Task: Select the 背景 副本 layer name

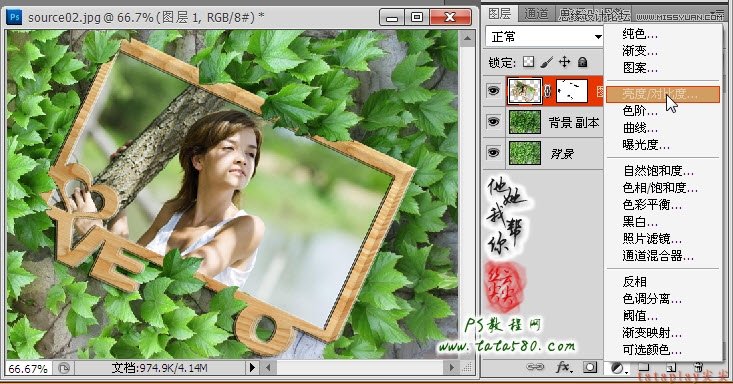Action: point(574,123)
